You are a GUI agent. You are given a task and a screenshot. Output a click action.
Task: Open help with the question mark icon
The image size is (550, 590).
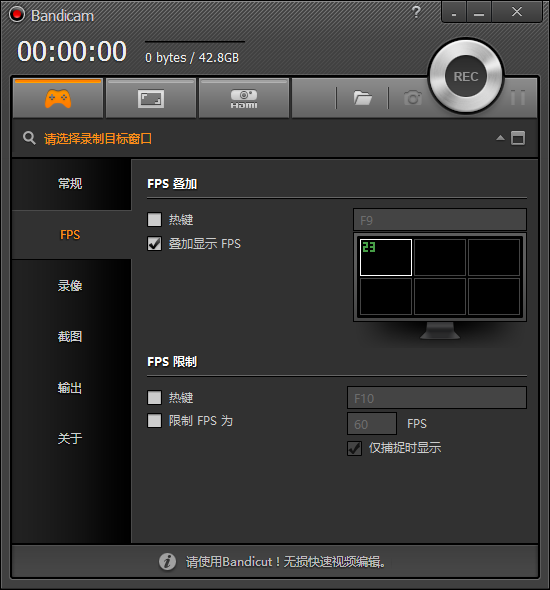pos(416,12)
